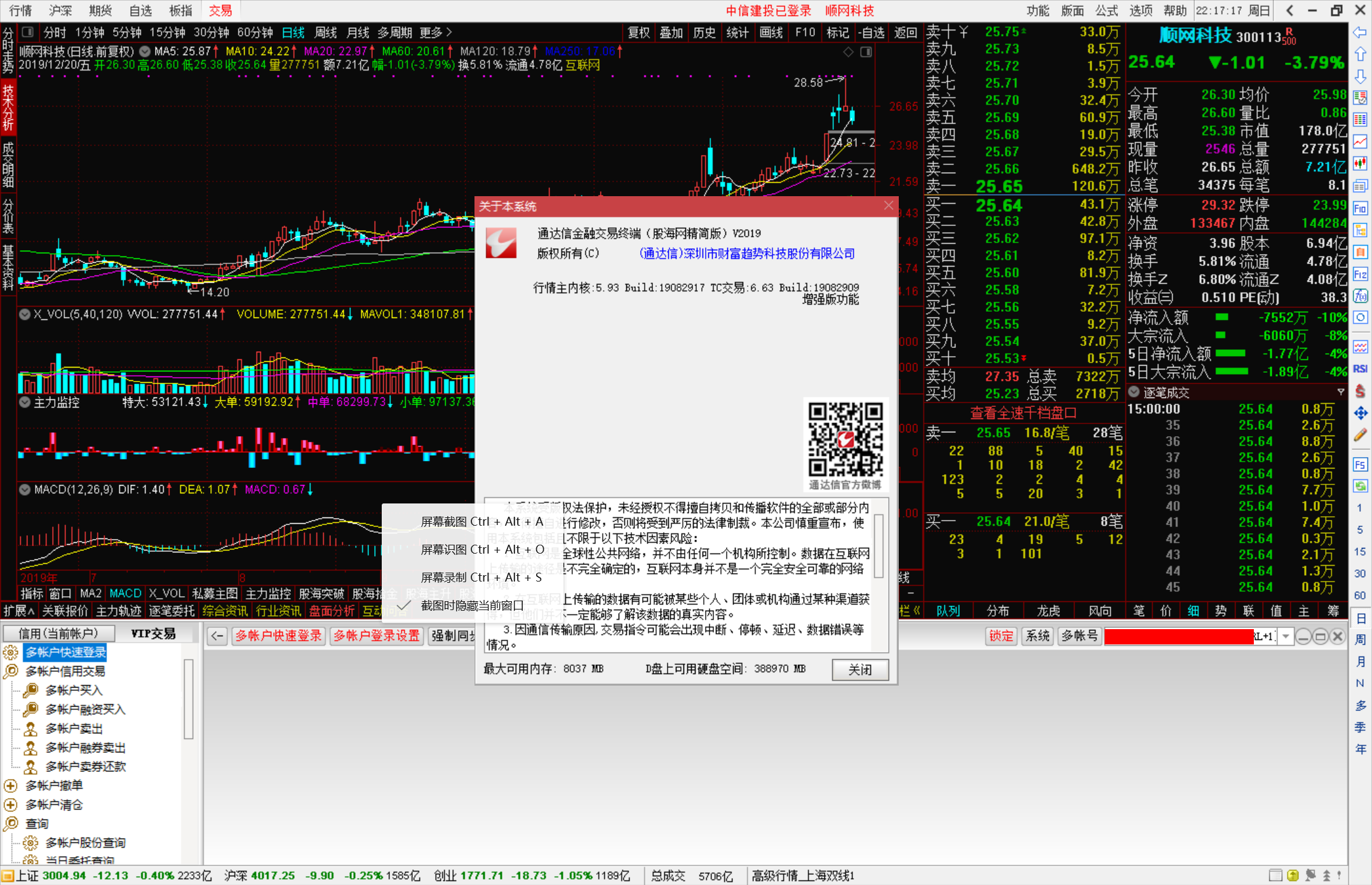Collapse the 查询 tree node

(x=10, y=823)
